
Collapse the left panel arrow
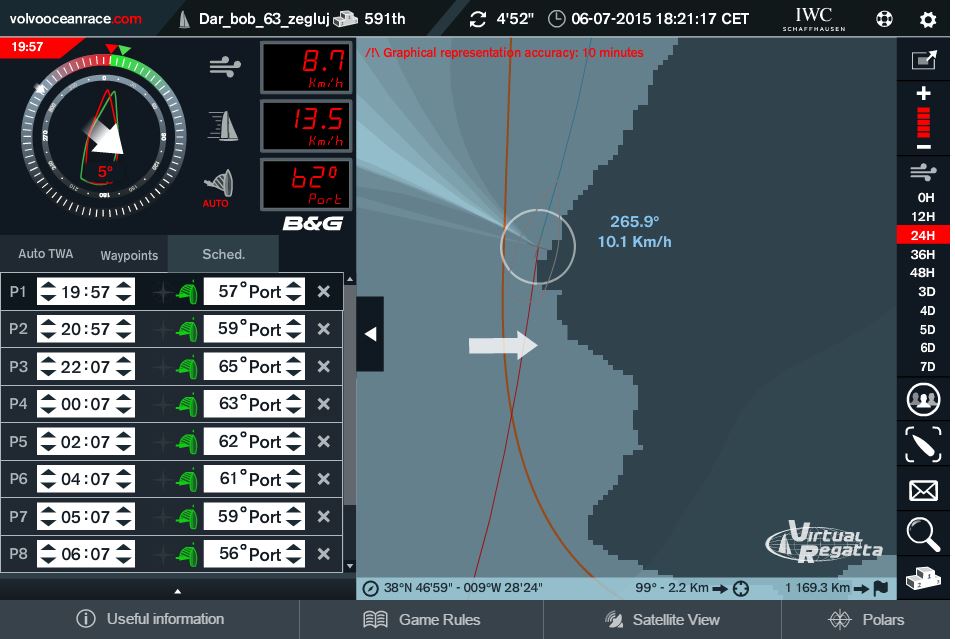(x=370, y=334)
